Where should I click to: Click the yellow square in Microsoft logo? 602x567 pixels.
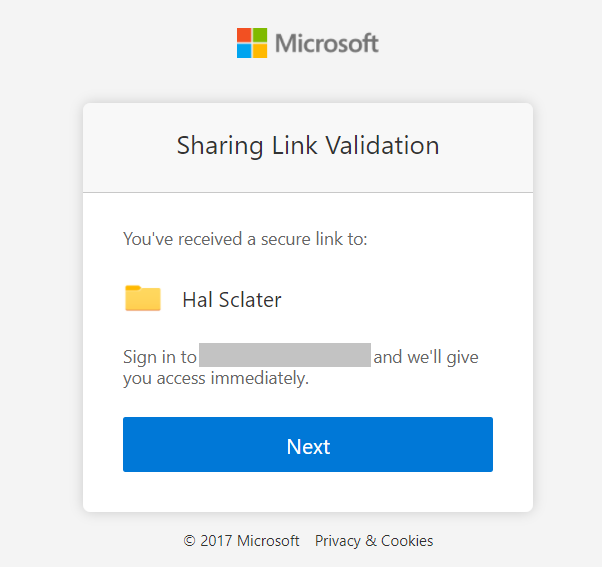click(x=260, y=51)
